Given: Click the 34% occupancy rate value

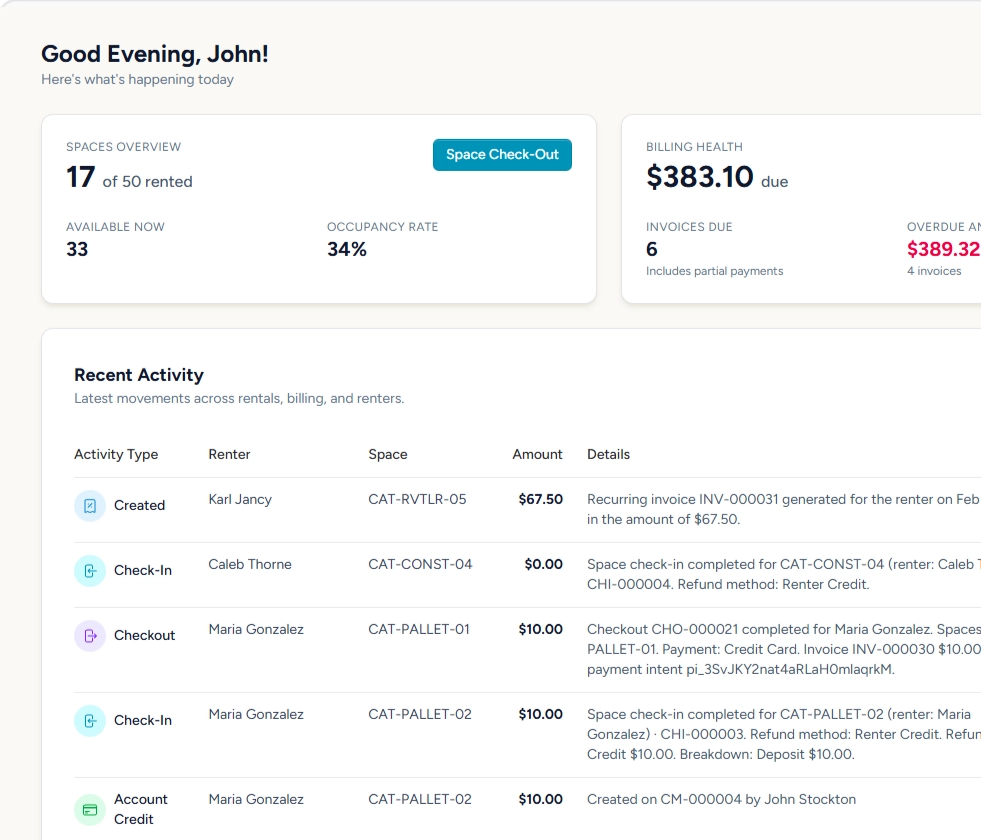Looking at the screenshot, I should pos(347,249).
